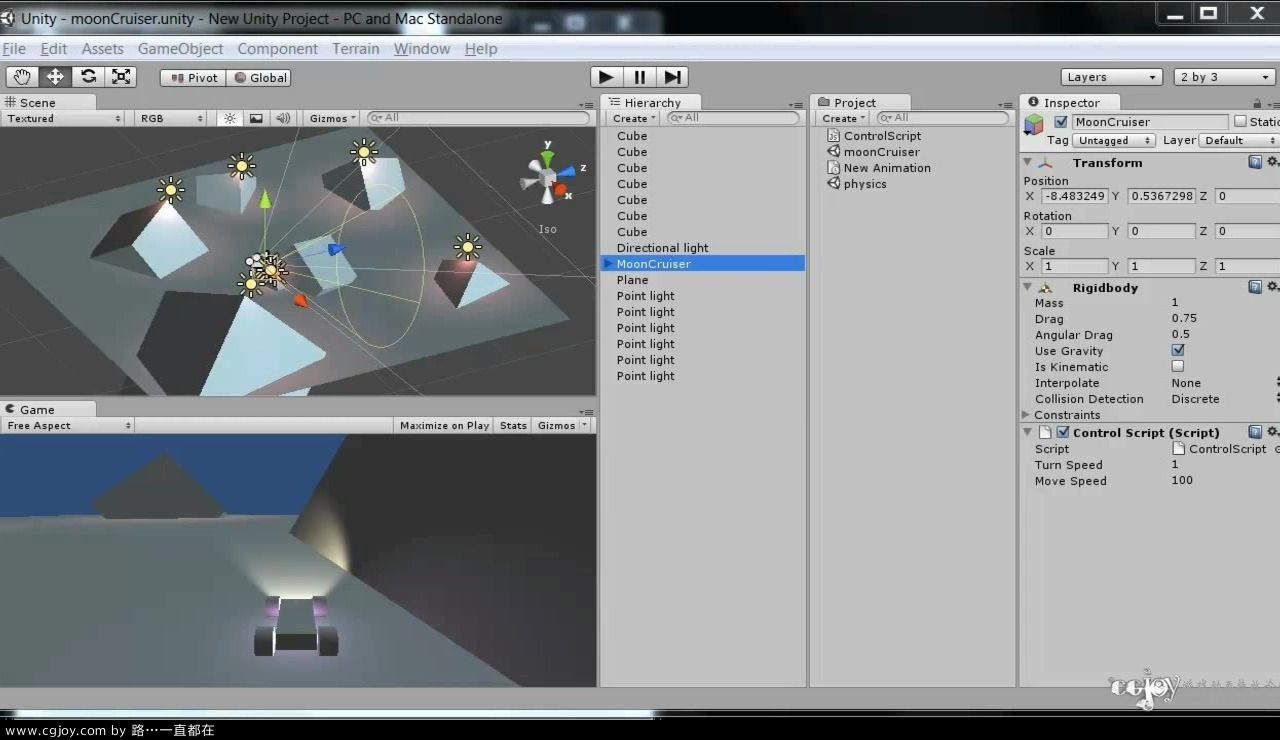Image resolution: width=1280 pixels, height=740 pixels.
Task: Open Control Script gear menu
Action: pyautogui.click(x=1272, y=432)
